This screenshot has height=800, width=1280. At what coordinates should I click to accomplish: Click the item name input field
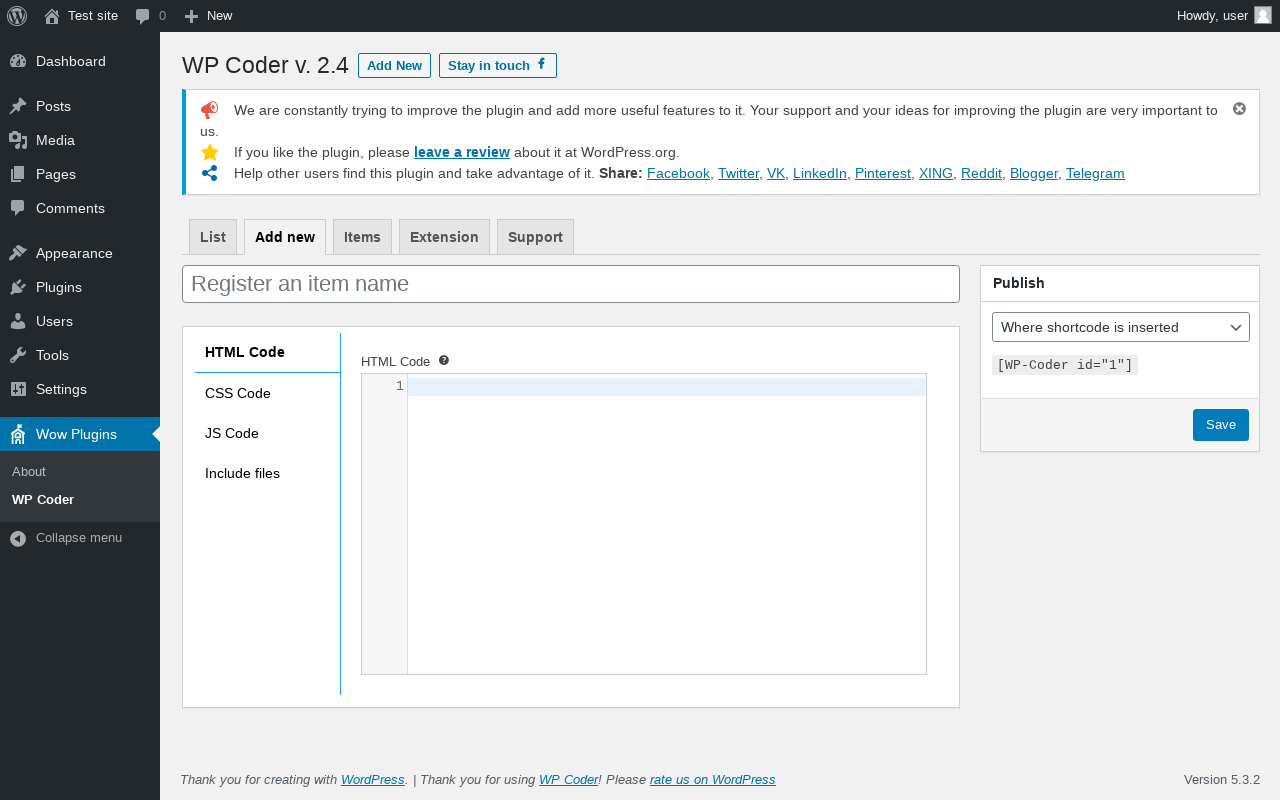pyautogui.click(x=571, y=284)
